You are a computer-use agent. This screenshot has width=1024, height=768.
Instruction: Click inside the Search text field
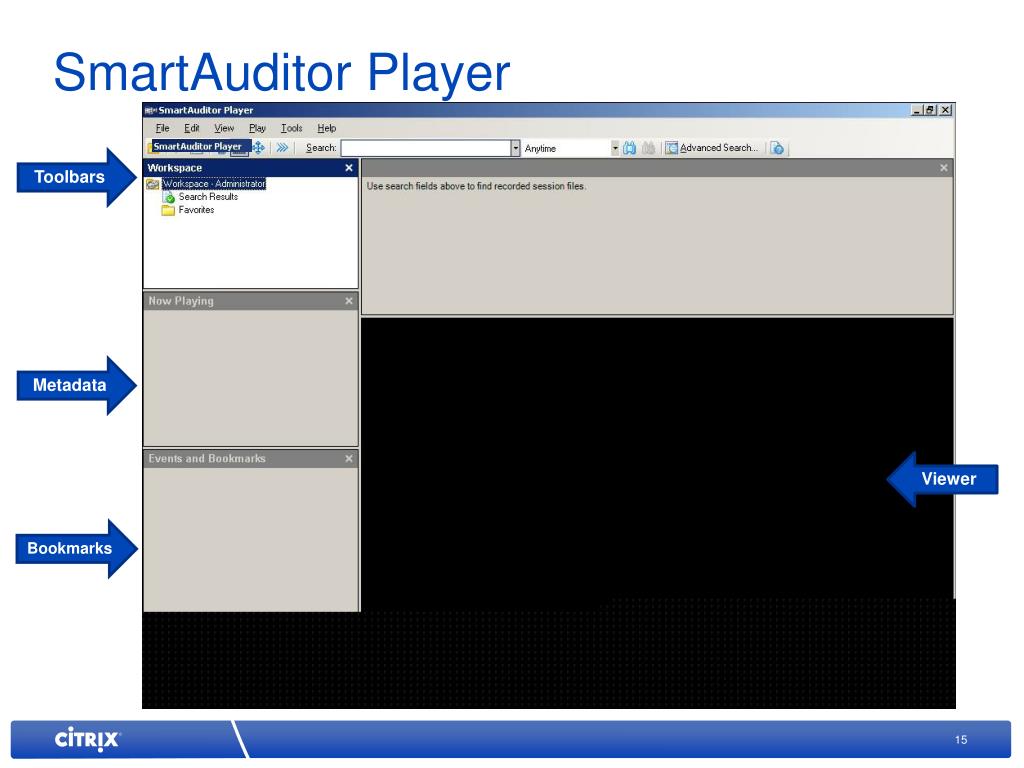(426, 148)
